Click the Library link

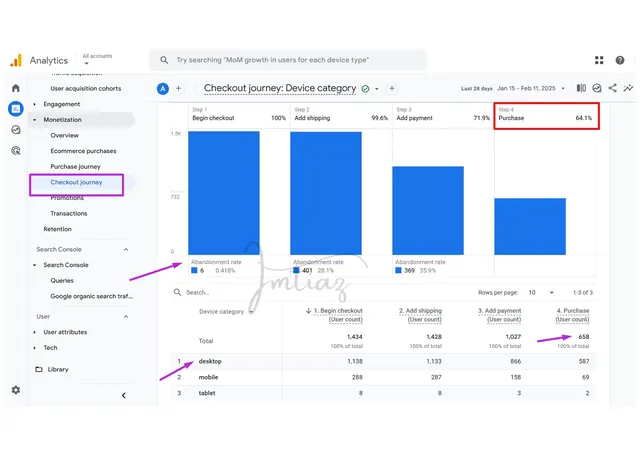point(58,369)
